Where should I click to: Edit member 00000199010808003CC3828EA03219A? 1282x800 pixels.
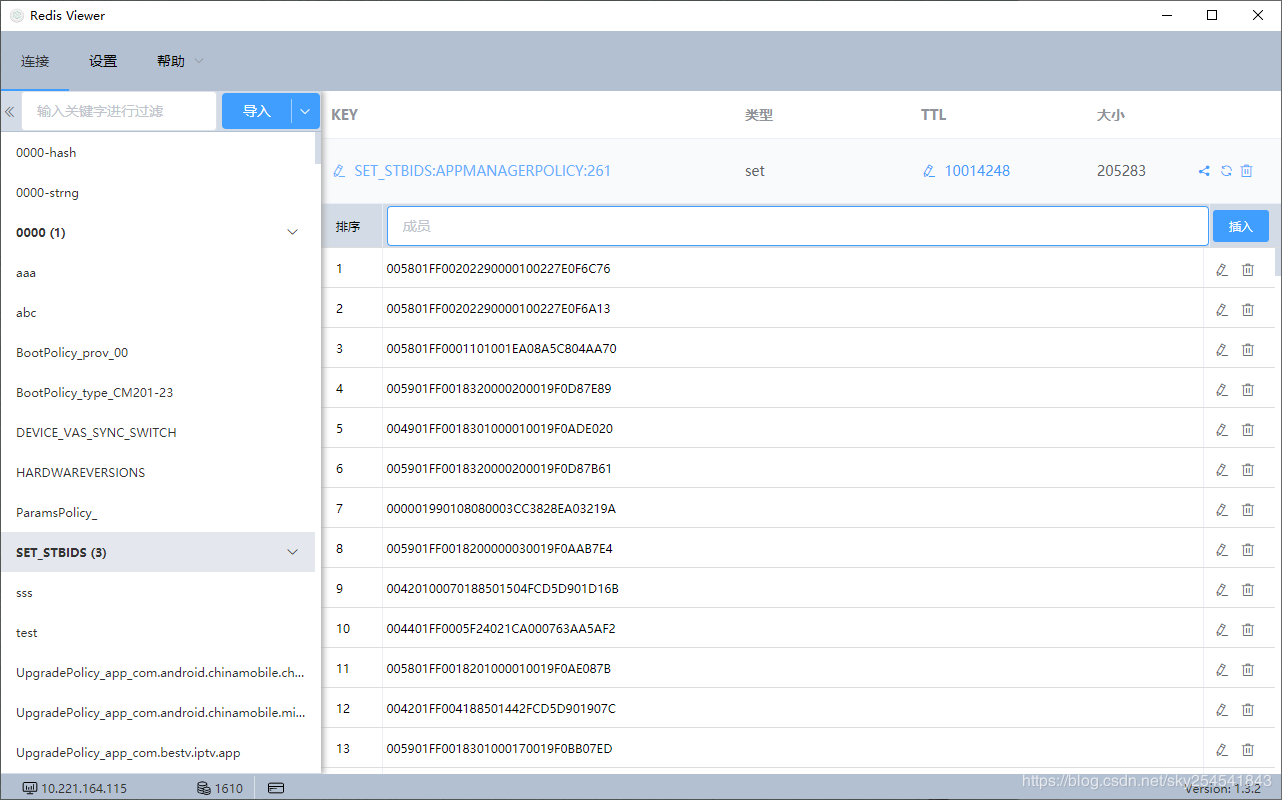[x=1221, y=509]
